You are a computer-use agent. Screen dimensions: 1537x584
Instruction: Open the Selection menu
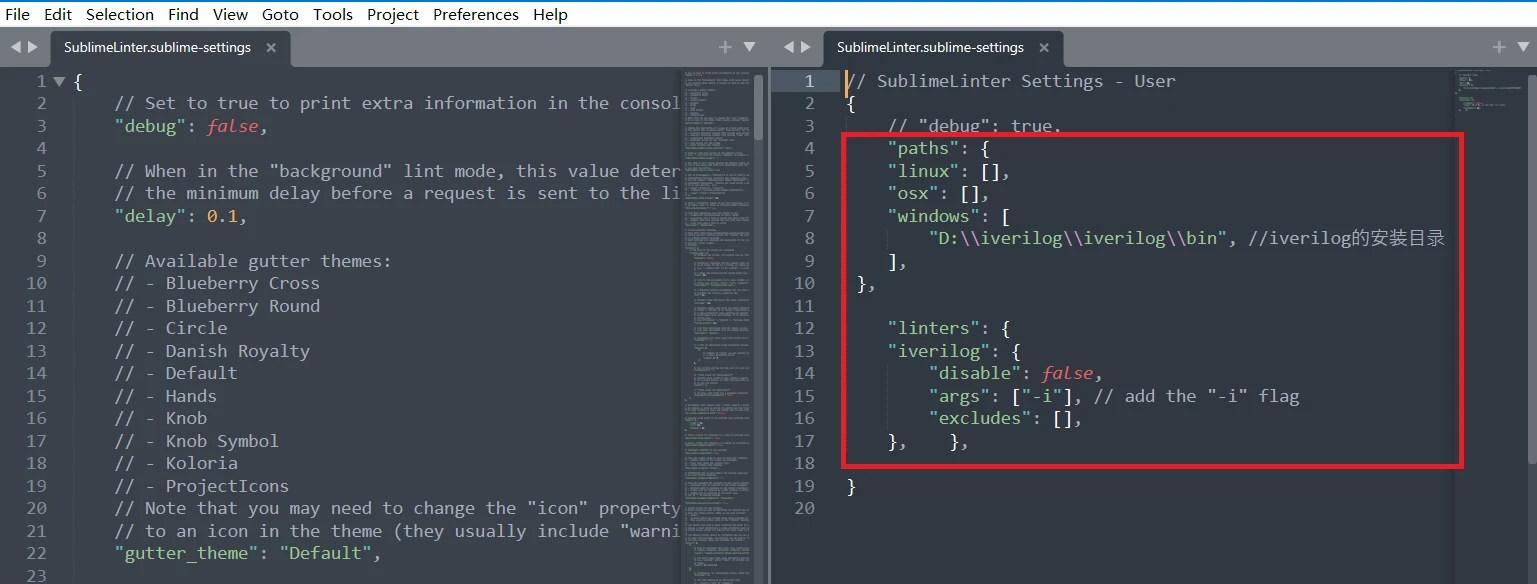(x=119, y=14)
